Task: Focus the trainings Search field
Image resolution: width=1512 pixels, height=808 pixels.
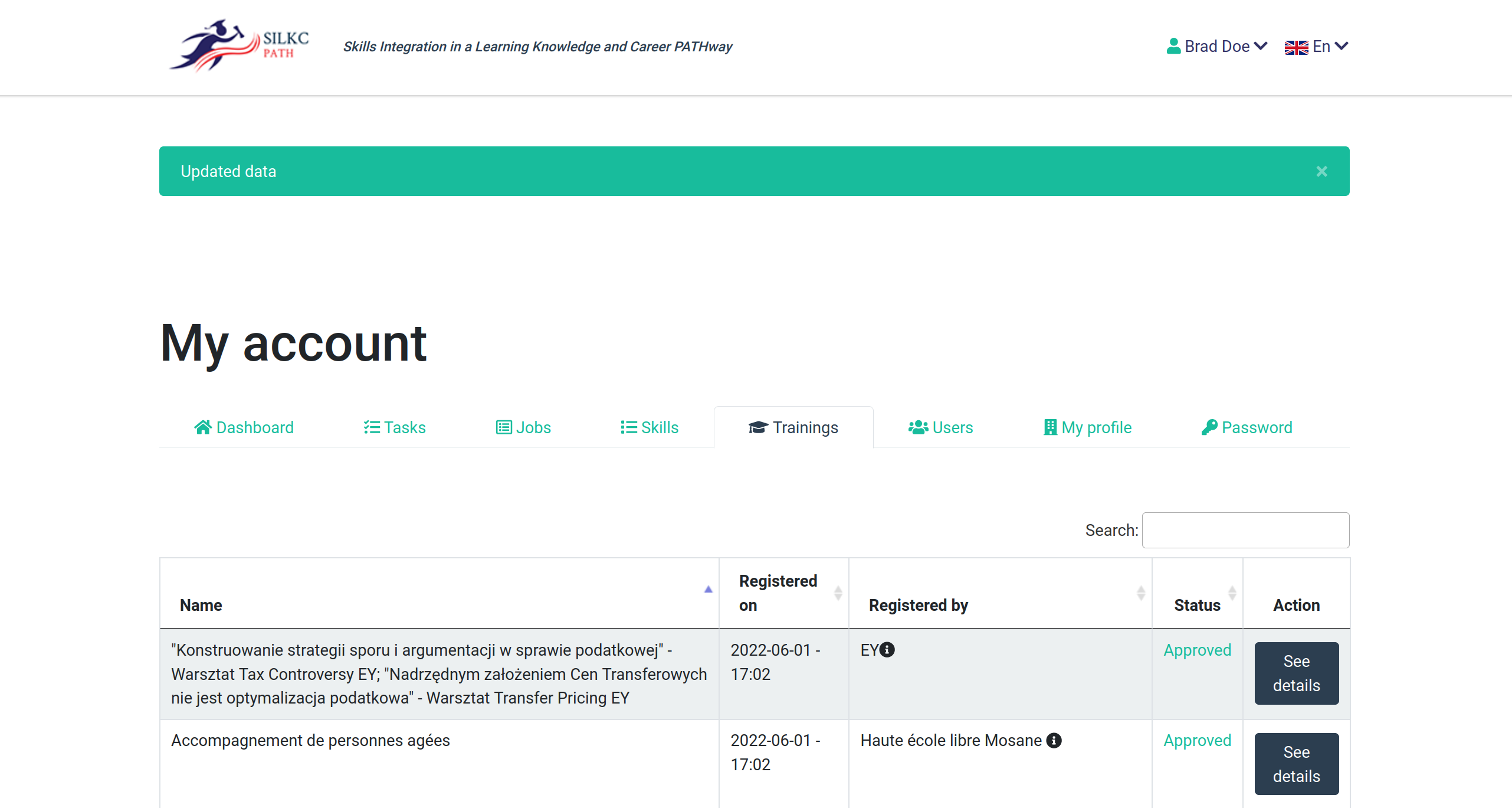Action: (x=1245, y=530)
